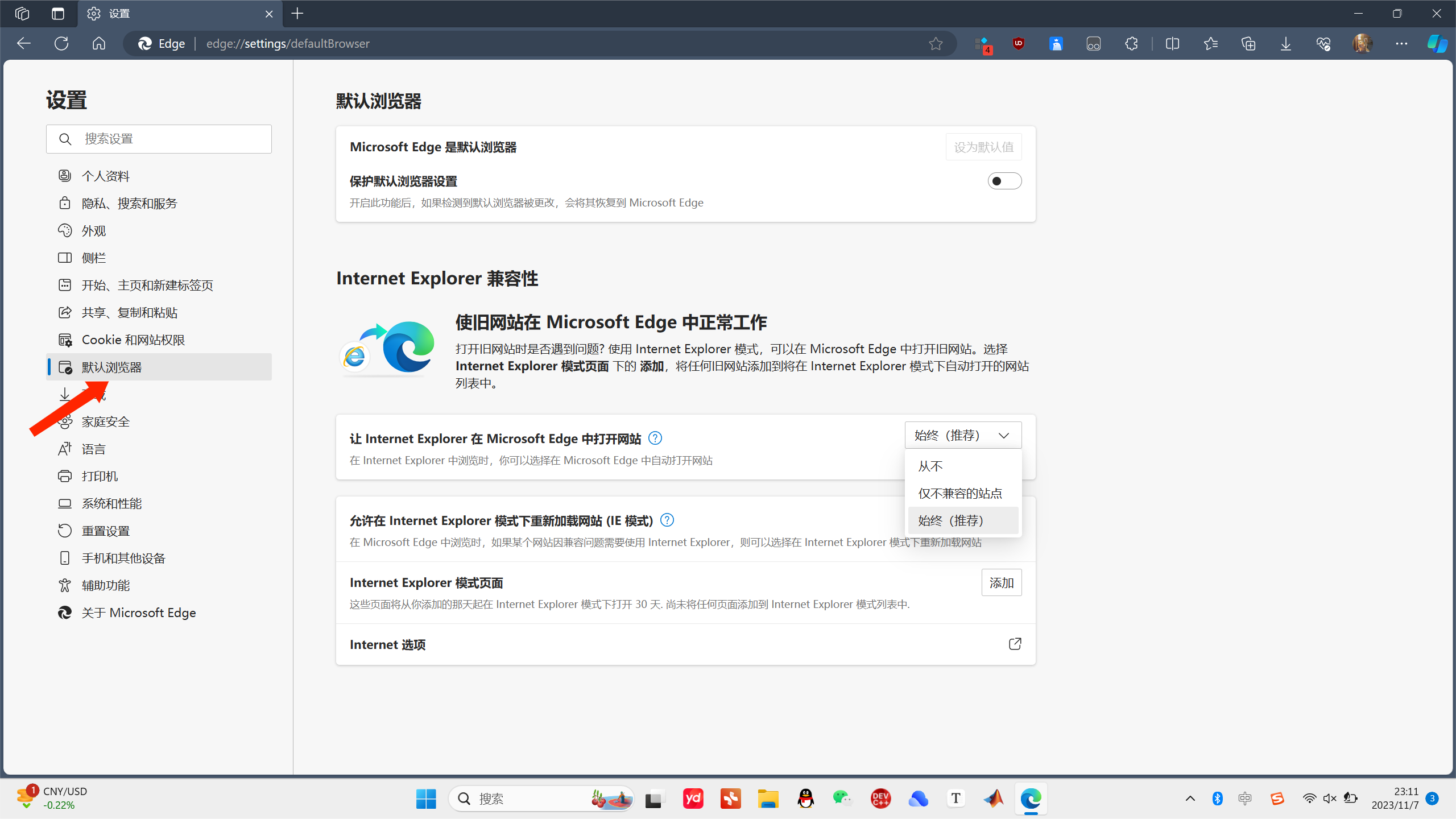This screenshot has height=819, width=1456.
Task: Open clock showing 23:11 2023/11/7
Action: (1395, 799)
